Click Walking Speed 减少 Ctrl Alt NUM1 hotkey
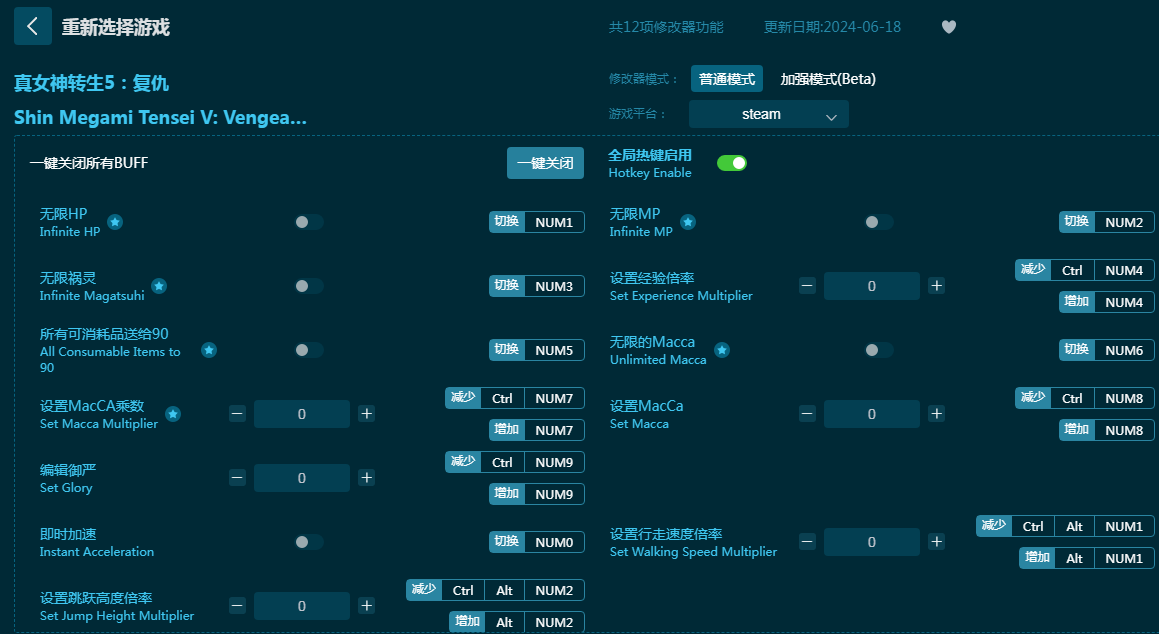The height and width of the screenshot is (634, 1159). 1065,526
